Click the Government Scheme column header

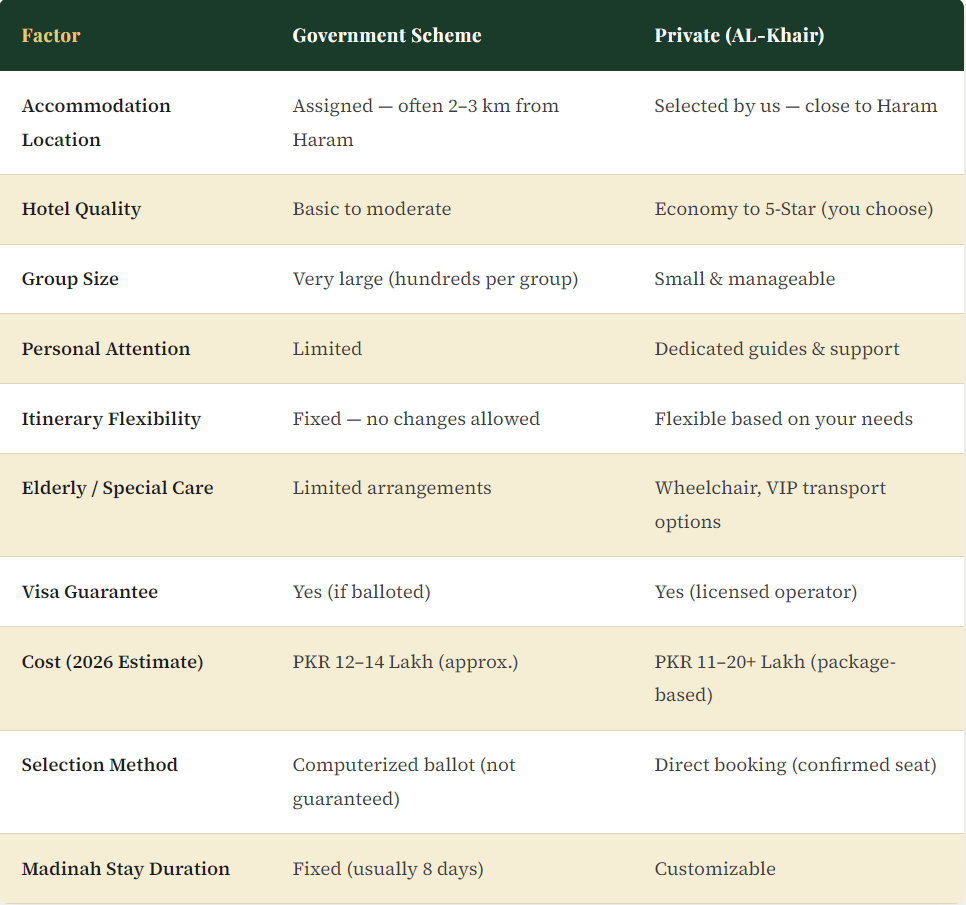[387, 36]
